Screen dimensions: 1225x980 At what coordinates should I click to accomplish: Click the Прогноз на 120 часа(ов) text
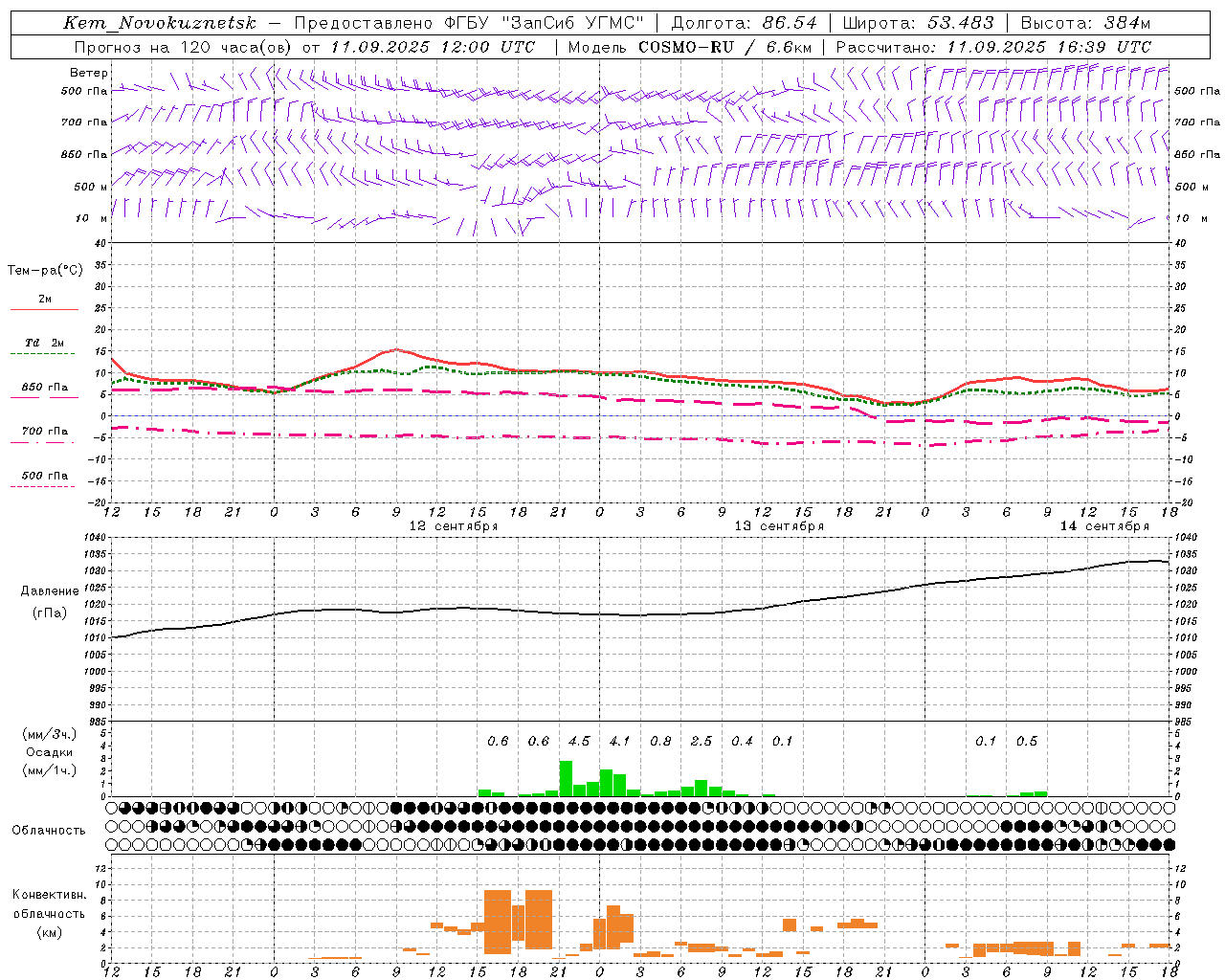(x=184, y=47)
